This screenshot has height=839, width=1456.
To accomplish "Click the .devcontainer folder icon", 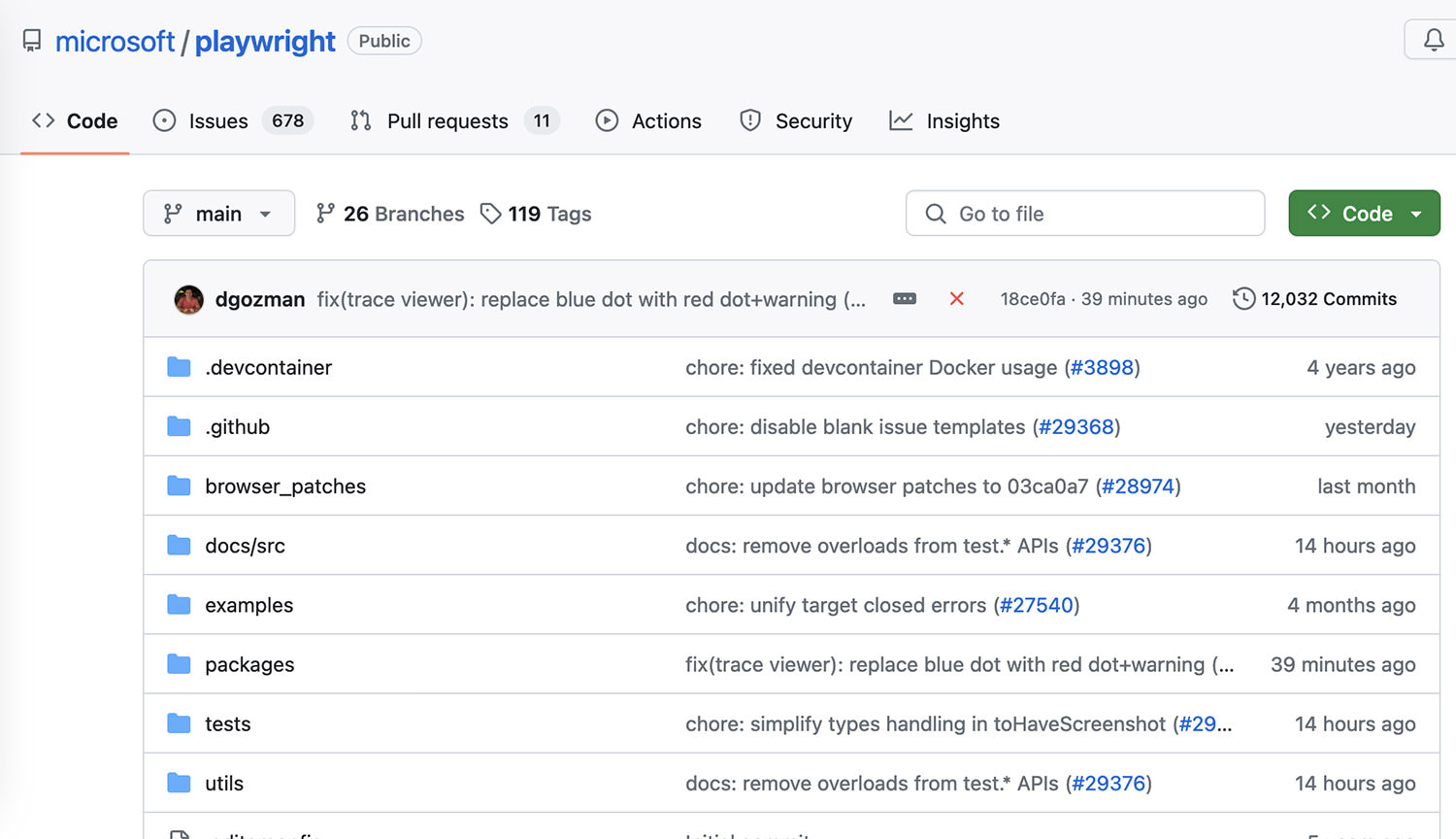I will [x=179, y=367].
